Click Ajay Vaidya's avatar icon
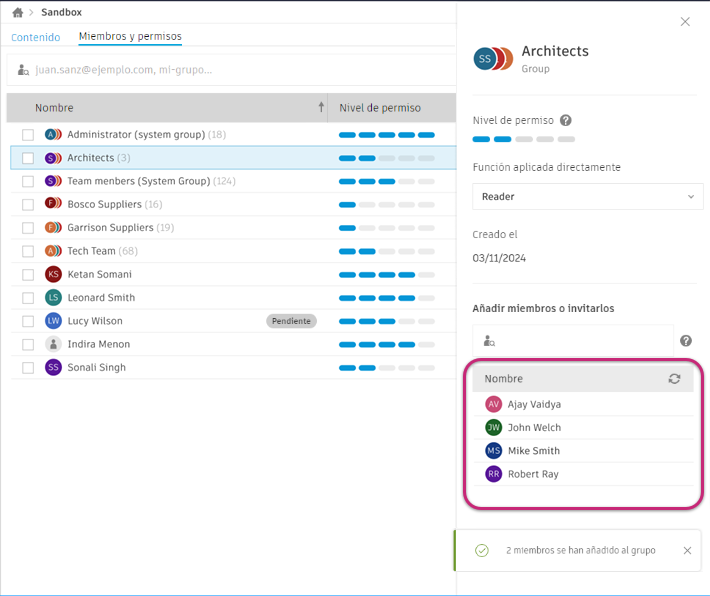The height and width of the screenshot is (596, 710). click(x=493, y=404)
